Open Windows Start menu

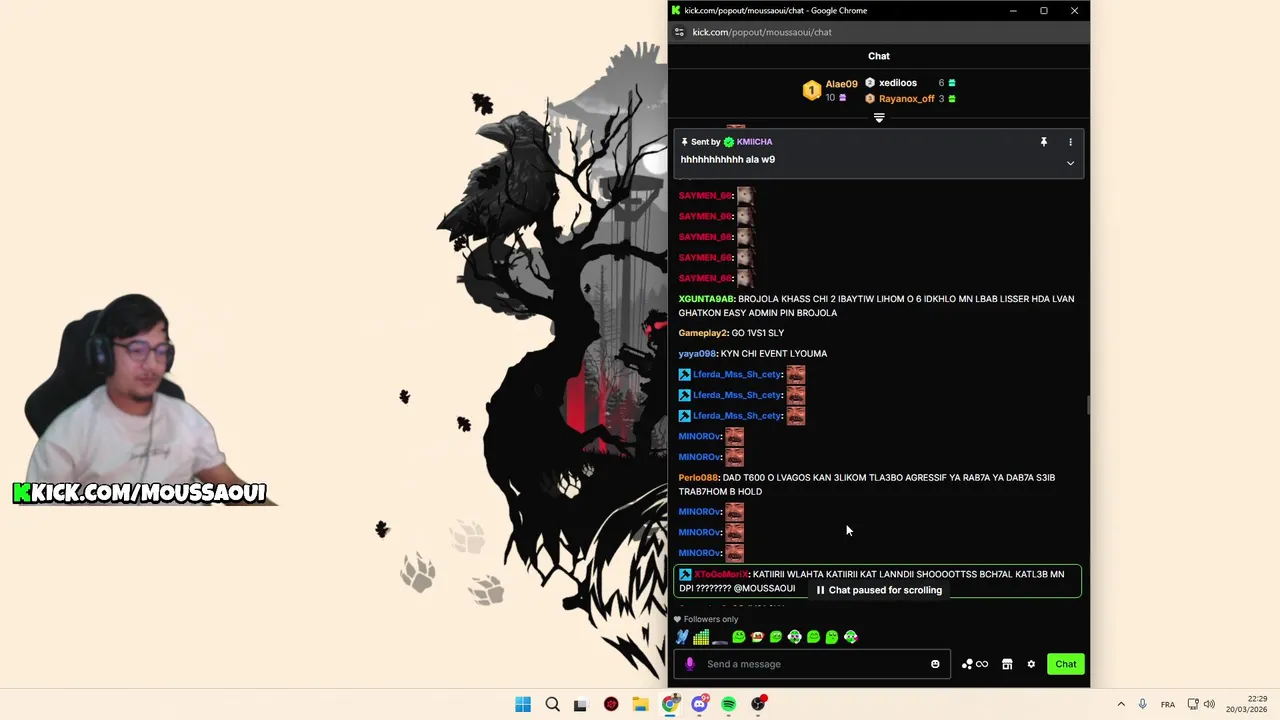click(523, 704)
